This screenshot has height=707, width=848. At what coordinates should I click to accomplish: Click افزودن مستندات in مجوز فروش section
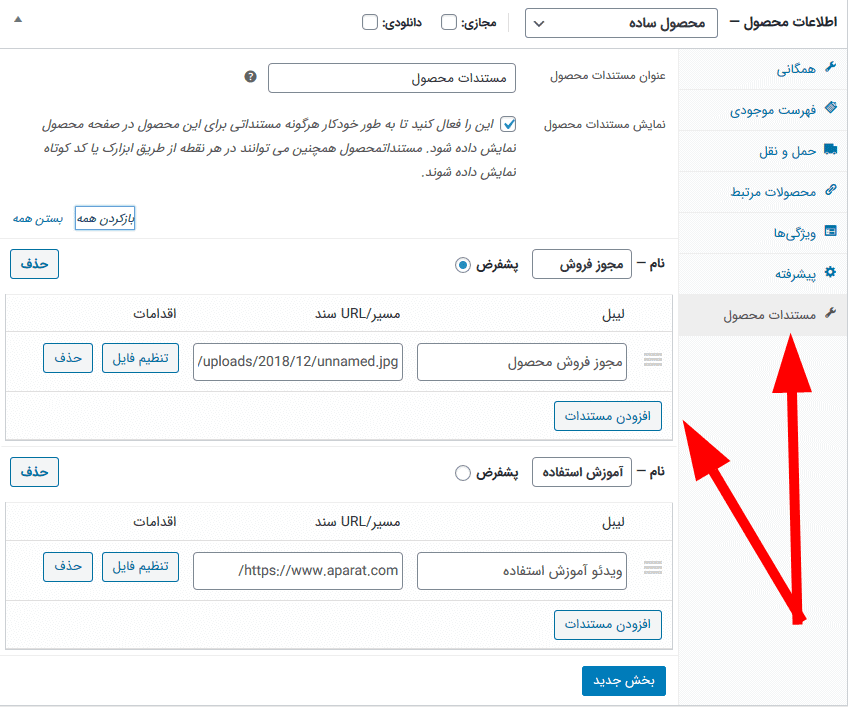pyautogui.click(x=607, y=416)
